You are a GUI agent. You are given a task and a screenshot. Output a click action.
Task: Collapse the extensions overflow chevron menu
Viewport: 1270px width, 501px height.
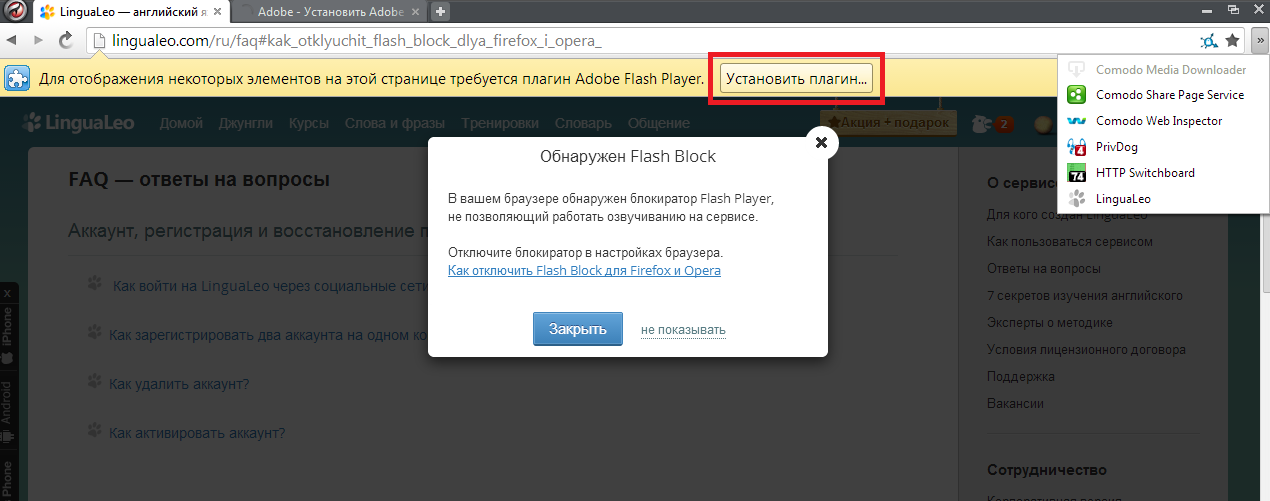click(x=1260, y=40)
